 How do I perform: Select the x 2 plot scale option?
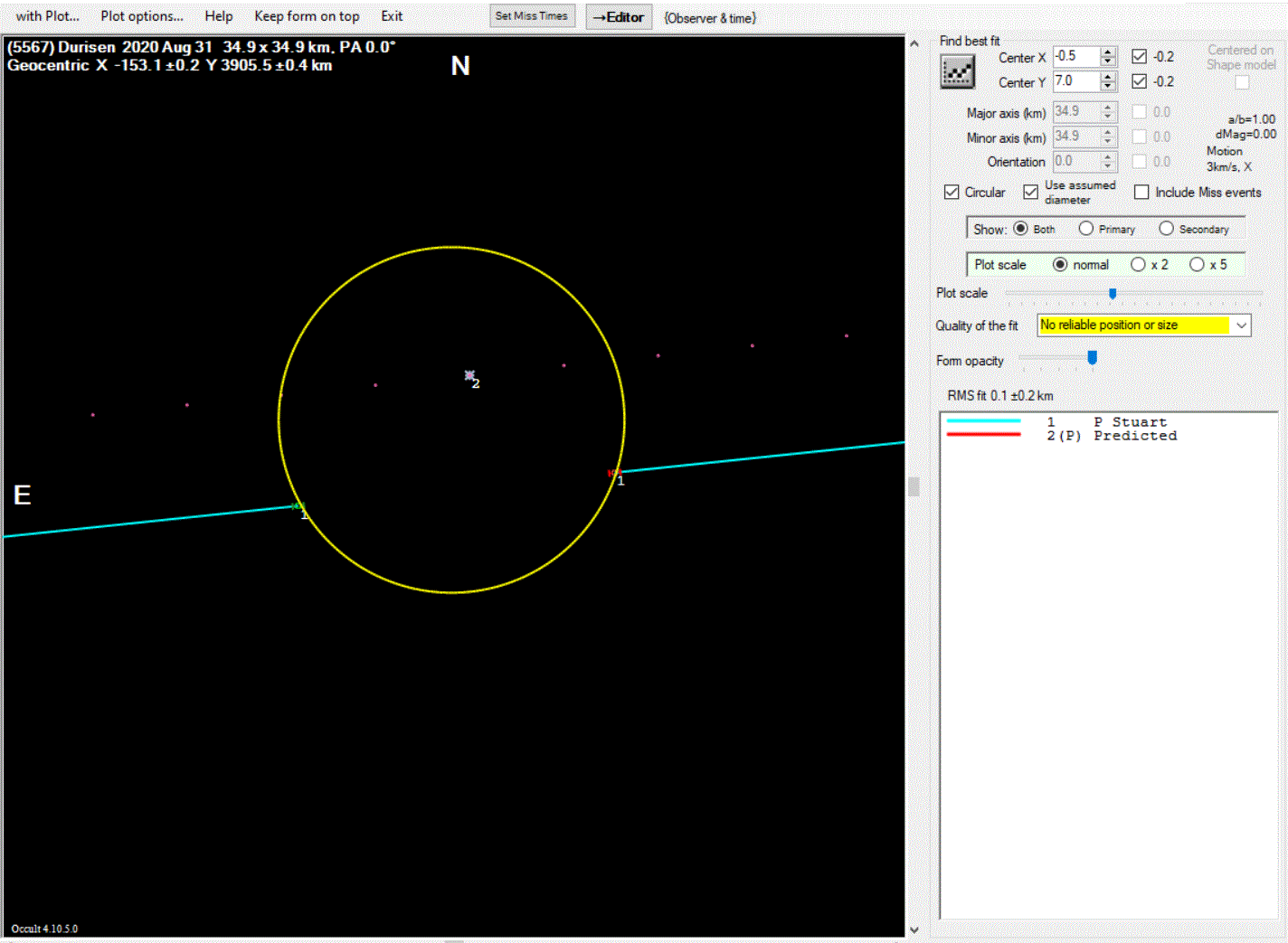1138,264
